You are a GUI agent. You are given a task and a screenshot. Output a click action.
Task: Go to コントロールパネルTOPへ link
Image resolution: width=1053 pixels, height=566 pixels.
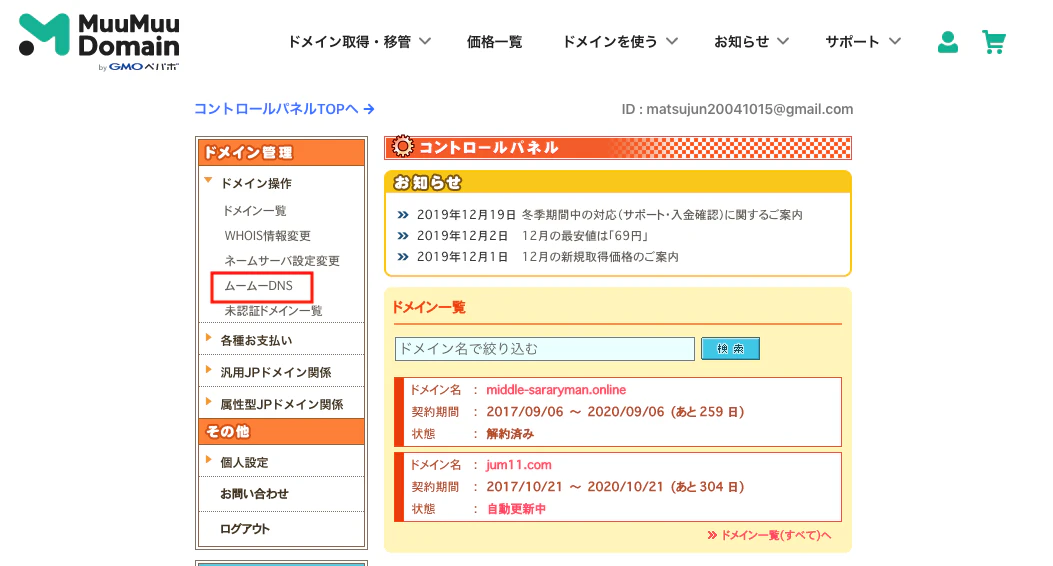coord(284,109)
